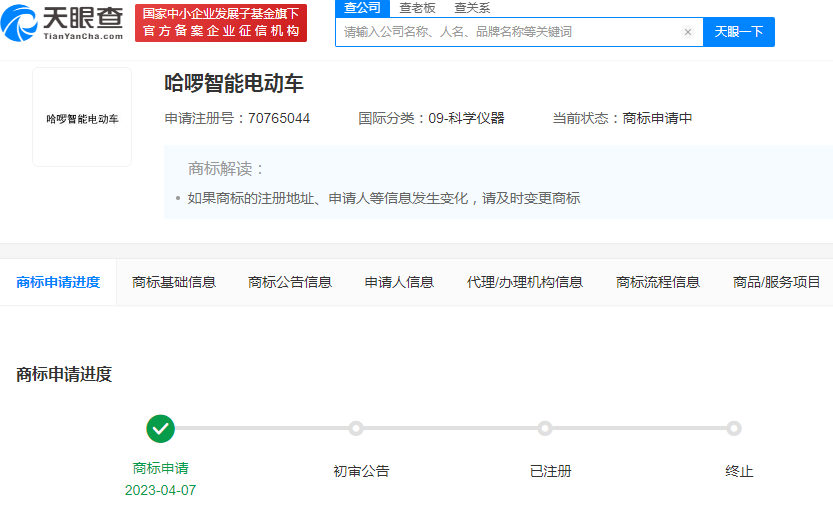
Task: Click the 已注册 step label
Action: click(x=550, y=471)
